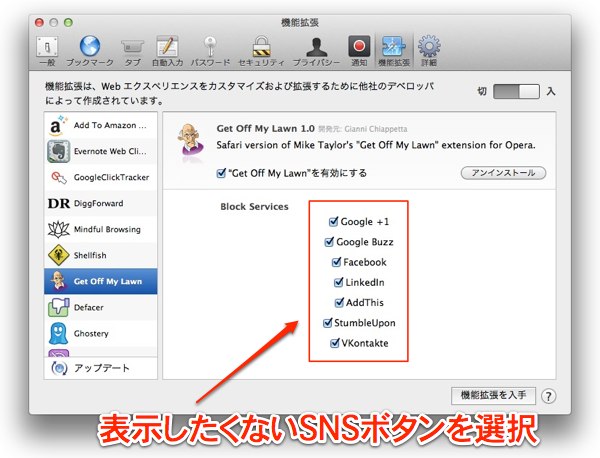Open the パスワード key pane
The height and width of the screenshot is (458, 600).
click(210, 51)
